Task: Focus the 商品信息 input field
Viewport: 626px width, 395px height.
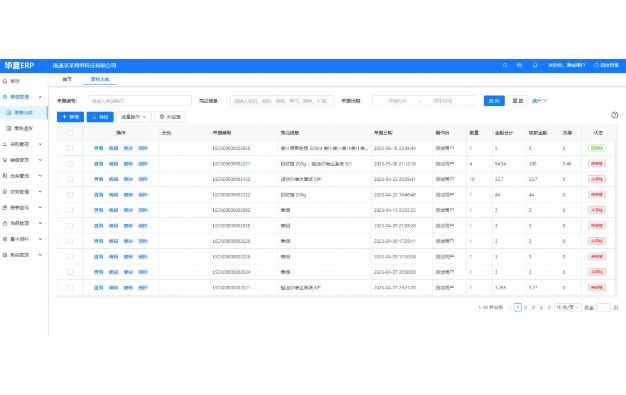Action: 282,101
